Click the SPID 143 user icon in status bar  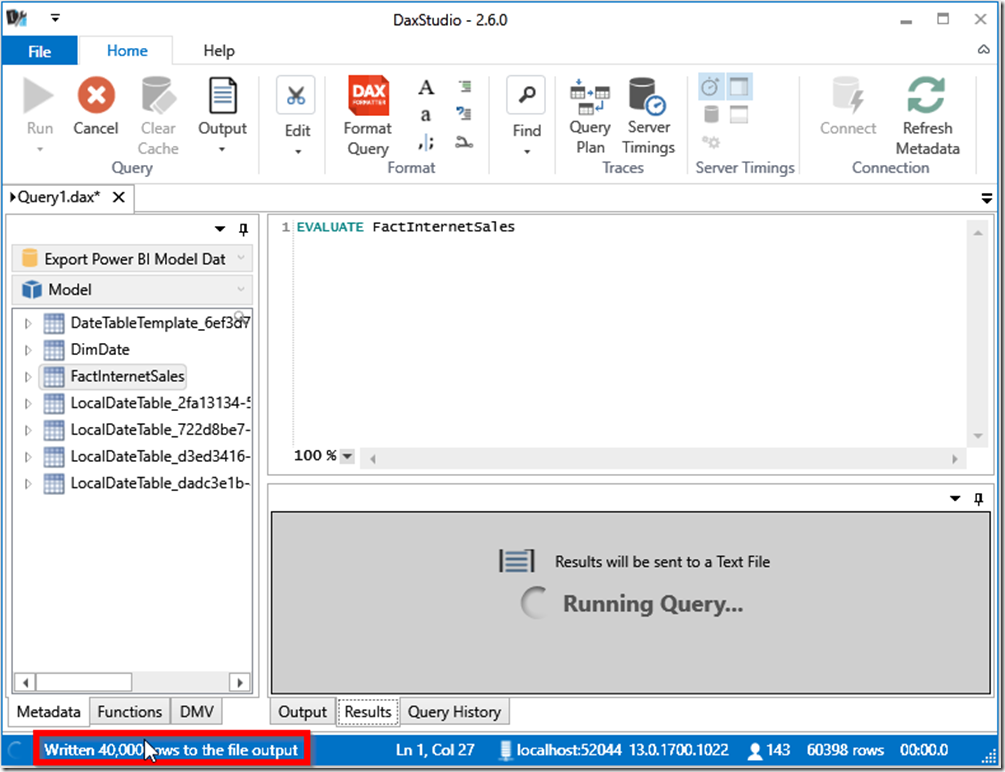tap(756, 750)
